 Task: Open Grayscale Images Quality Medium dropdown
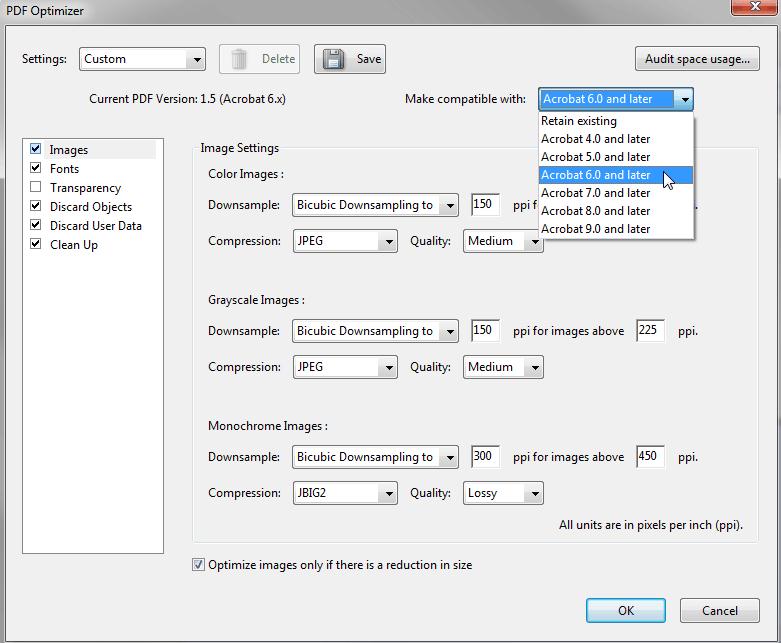coord(503,368)
